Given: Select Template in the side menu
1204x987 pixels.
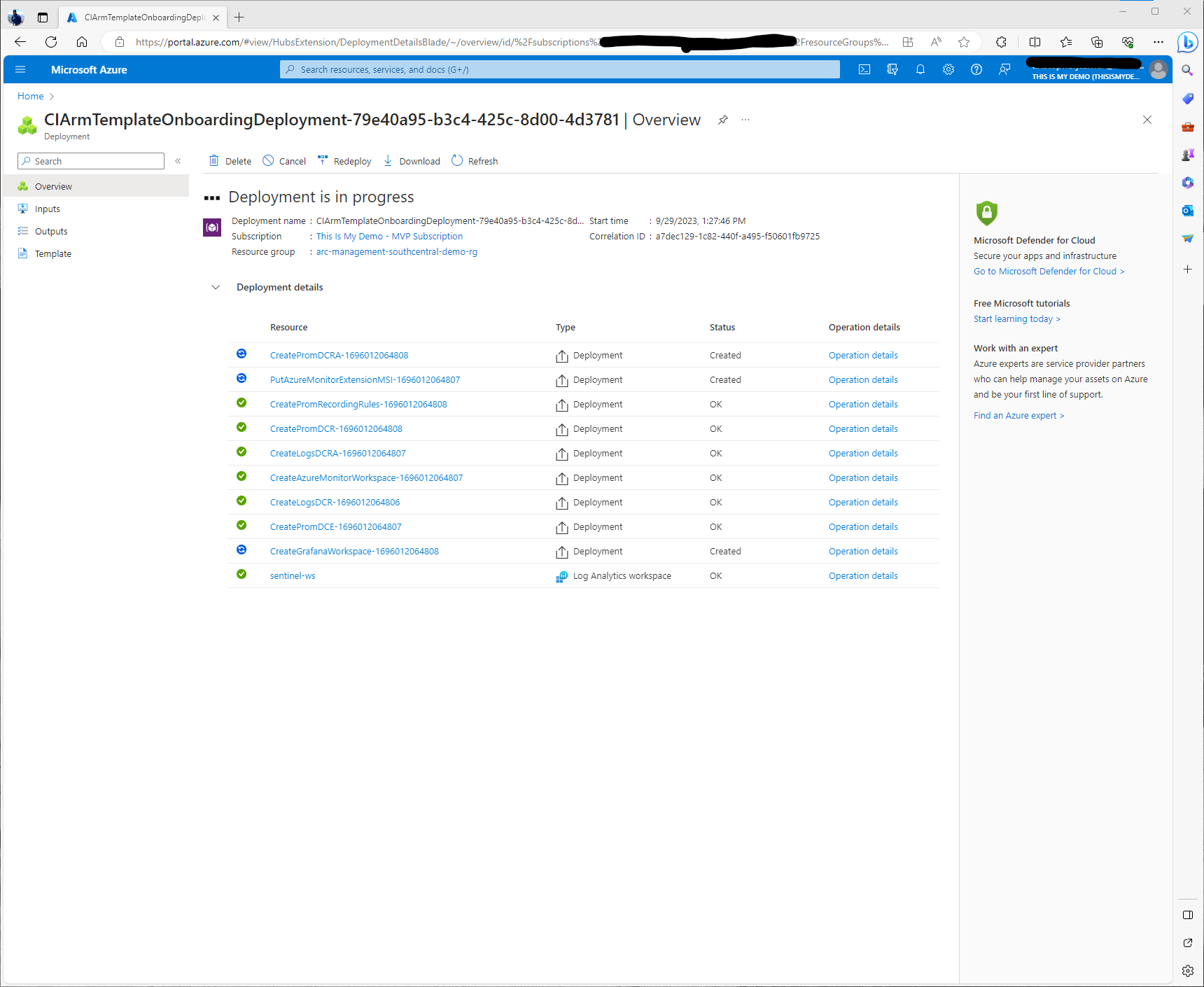Looking at the screenshot, I should click(53, 253).
